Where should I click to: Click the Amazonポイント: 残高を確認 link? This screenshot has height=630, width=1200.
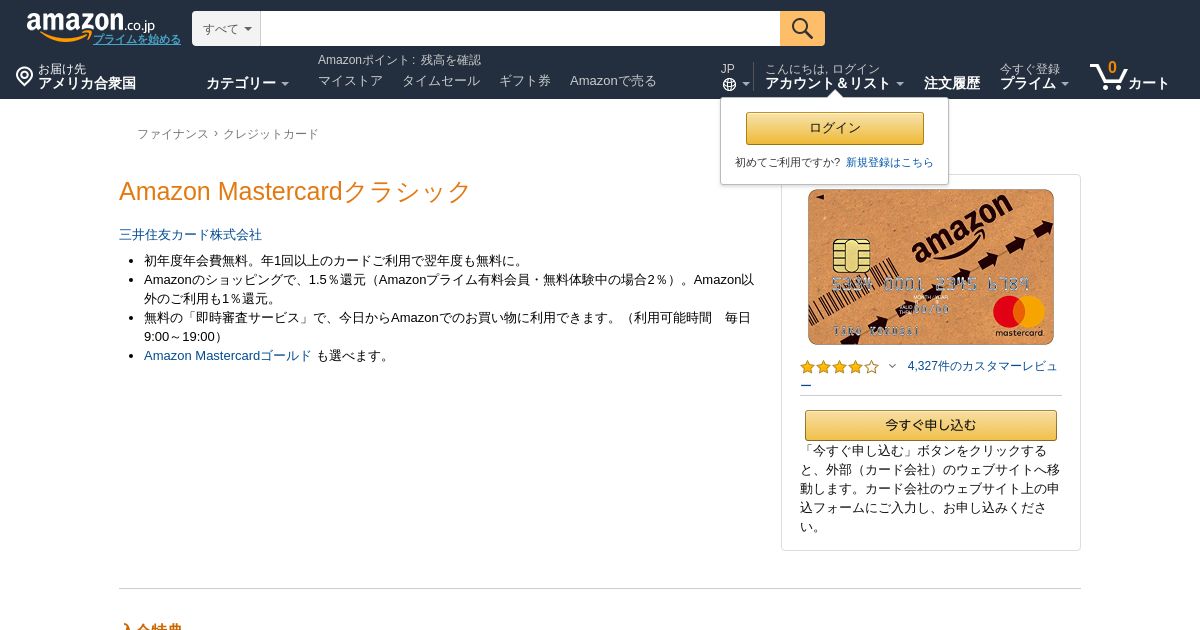399,60
